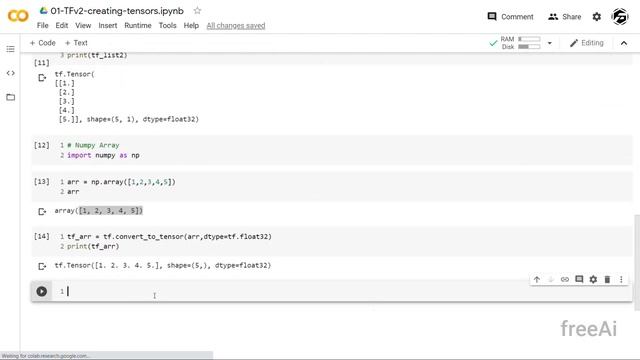640x360 pixels.
Task: Open the code snippets sidebar icon
Action: coord(11,73)
